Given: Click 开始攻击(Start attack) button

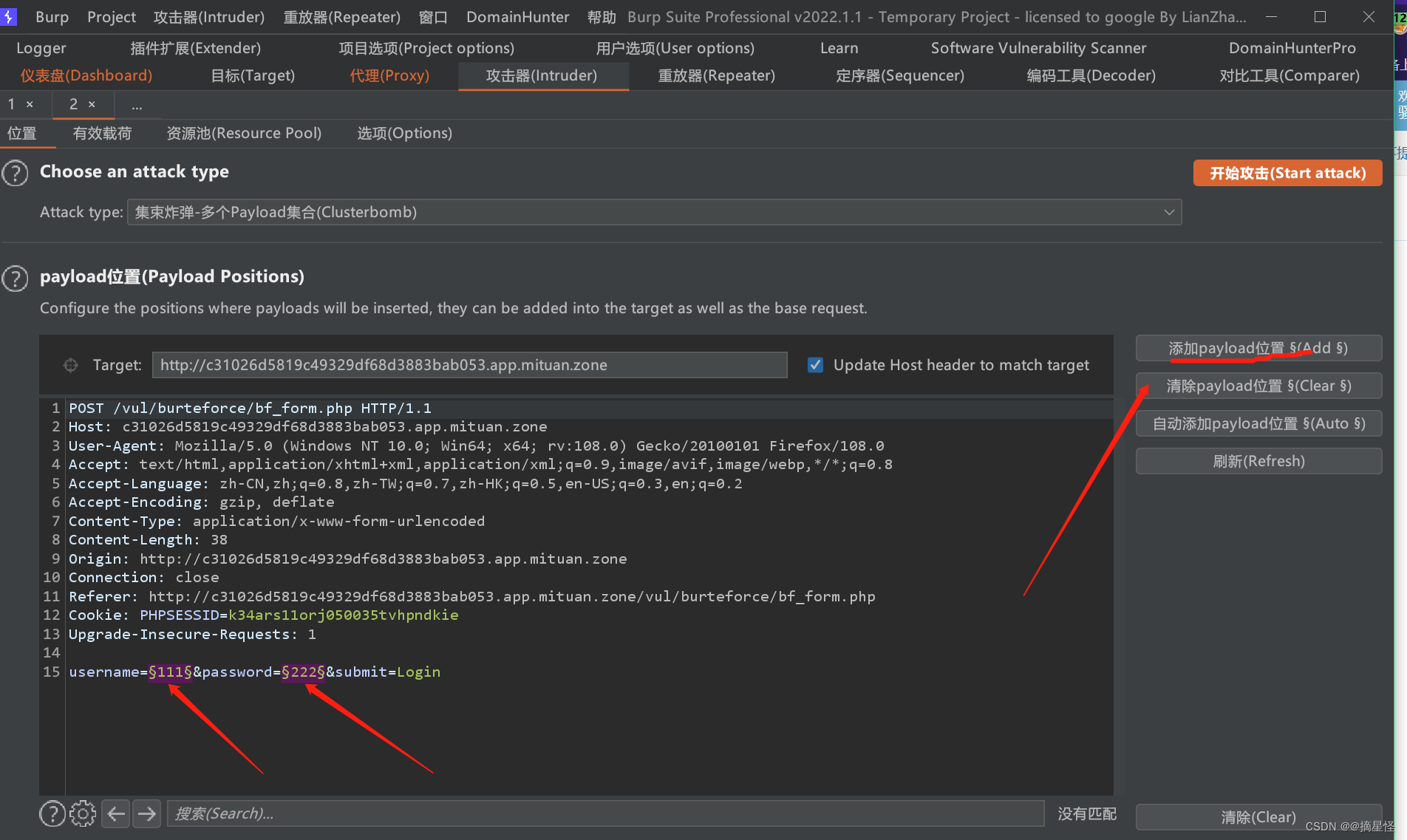Looking at the screenshot, I should click(x=1288, y=173).
